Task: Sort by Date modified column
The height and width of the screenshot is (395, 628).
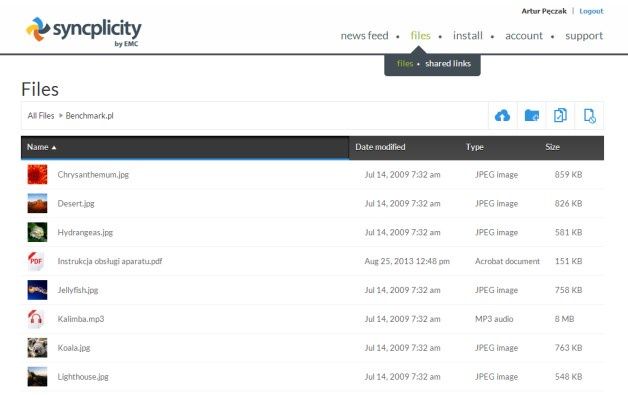Action: [x=380, y=147]
